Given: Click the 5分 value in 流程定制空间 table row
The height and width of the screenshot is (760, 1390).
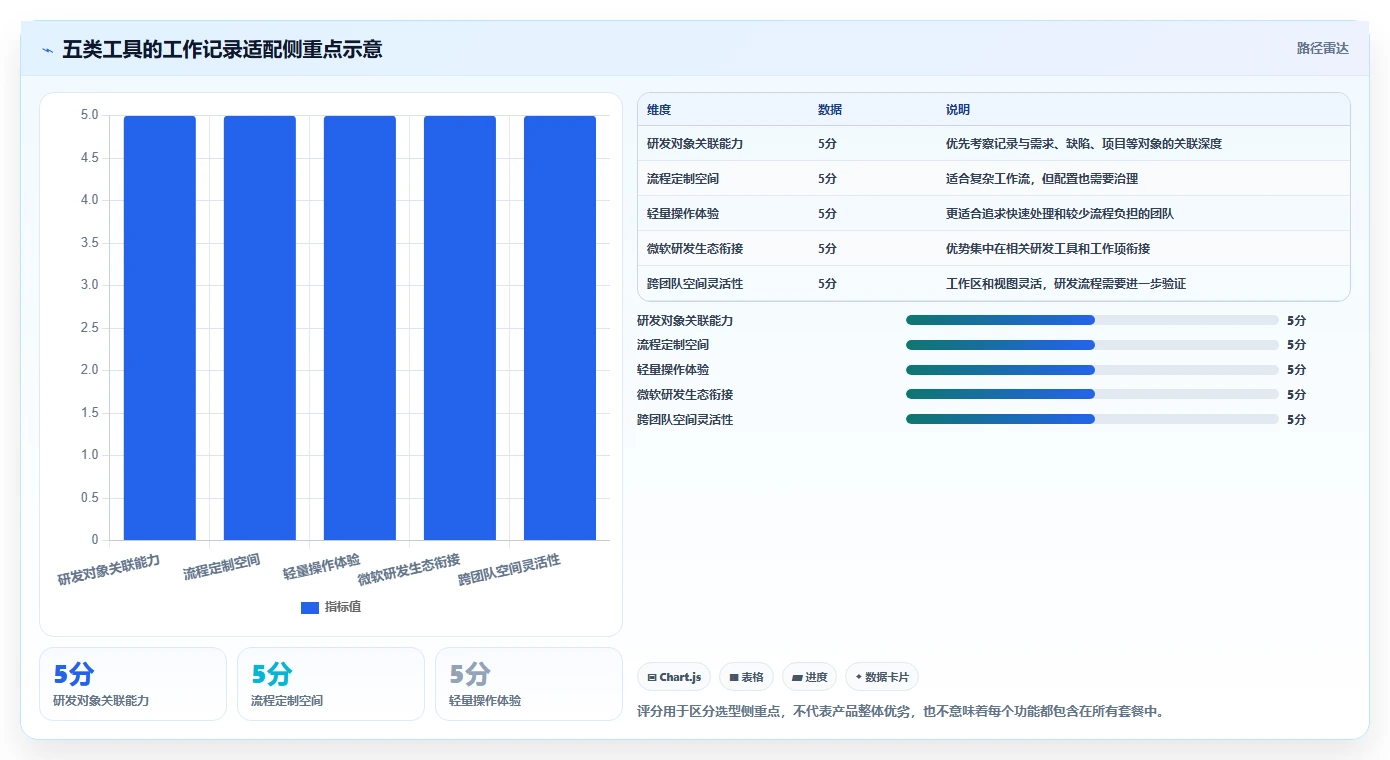Looking at the screenshot, I should point(827,179).
